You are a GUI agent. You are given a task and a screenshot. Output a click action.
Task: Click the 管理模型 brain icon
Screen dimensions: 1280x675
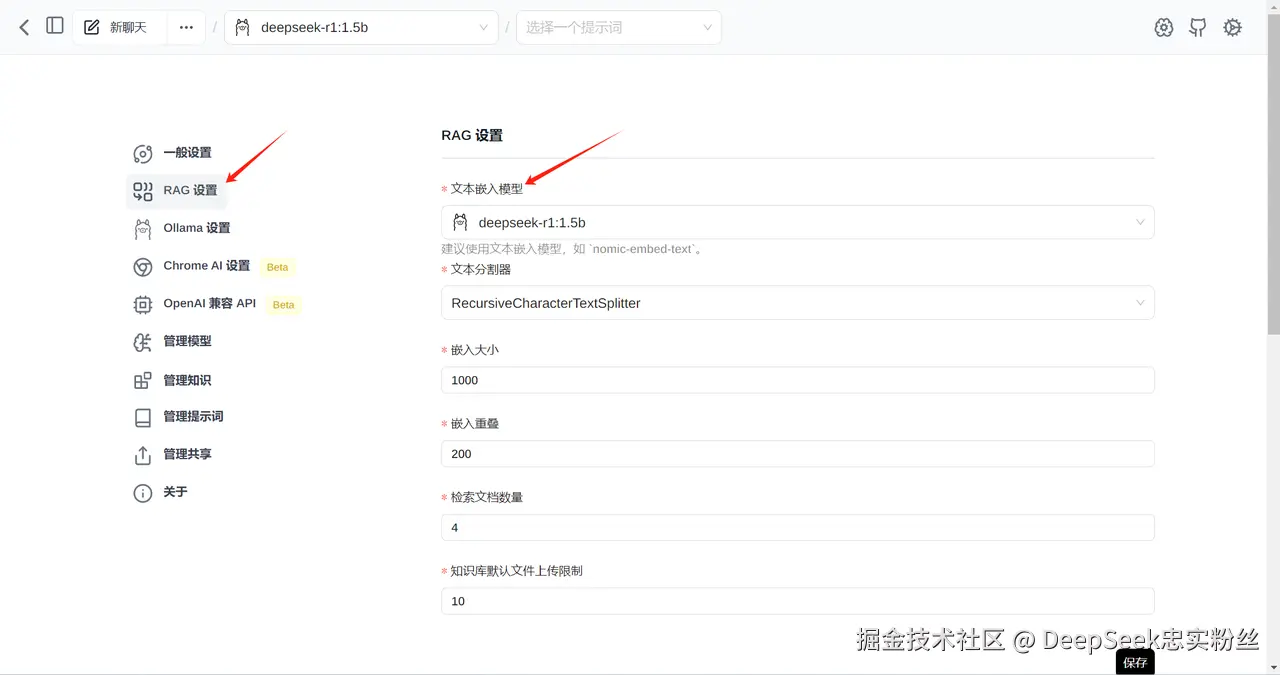click(143, 342)
